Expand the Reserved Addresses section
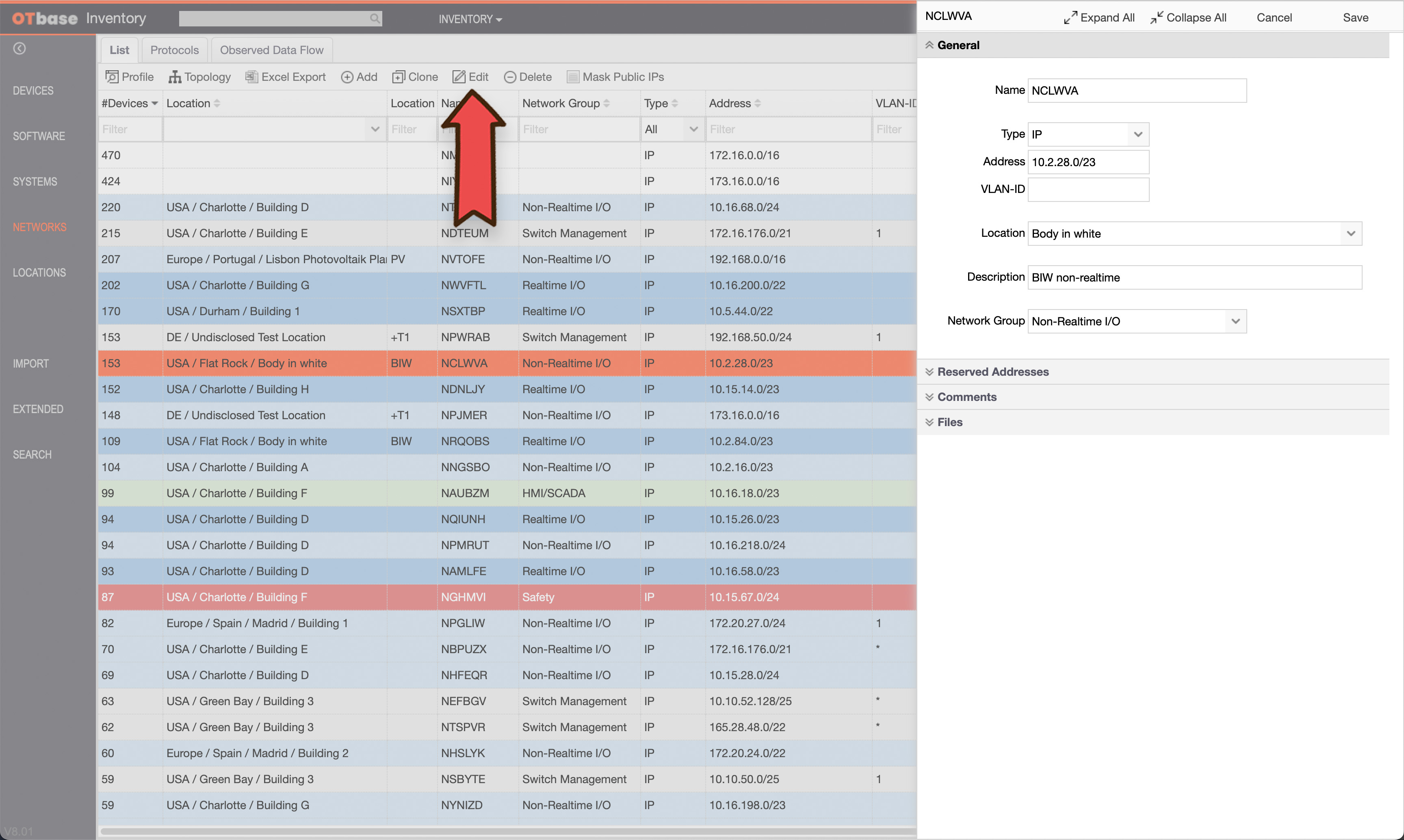 coord(992,372)
